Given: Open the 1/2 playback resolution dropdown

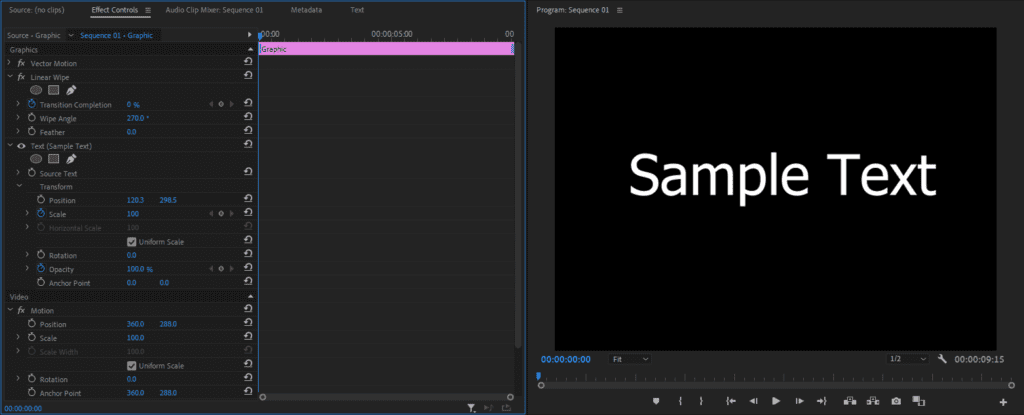Looking at the screenshot, I should click(x=908, y=359).
